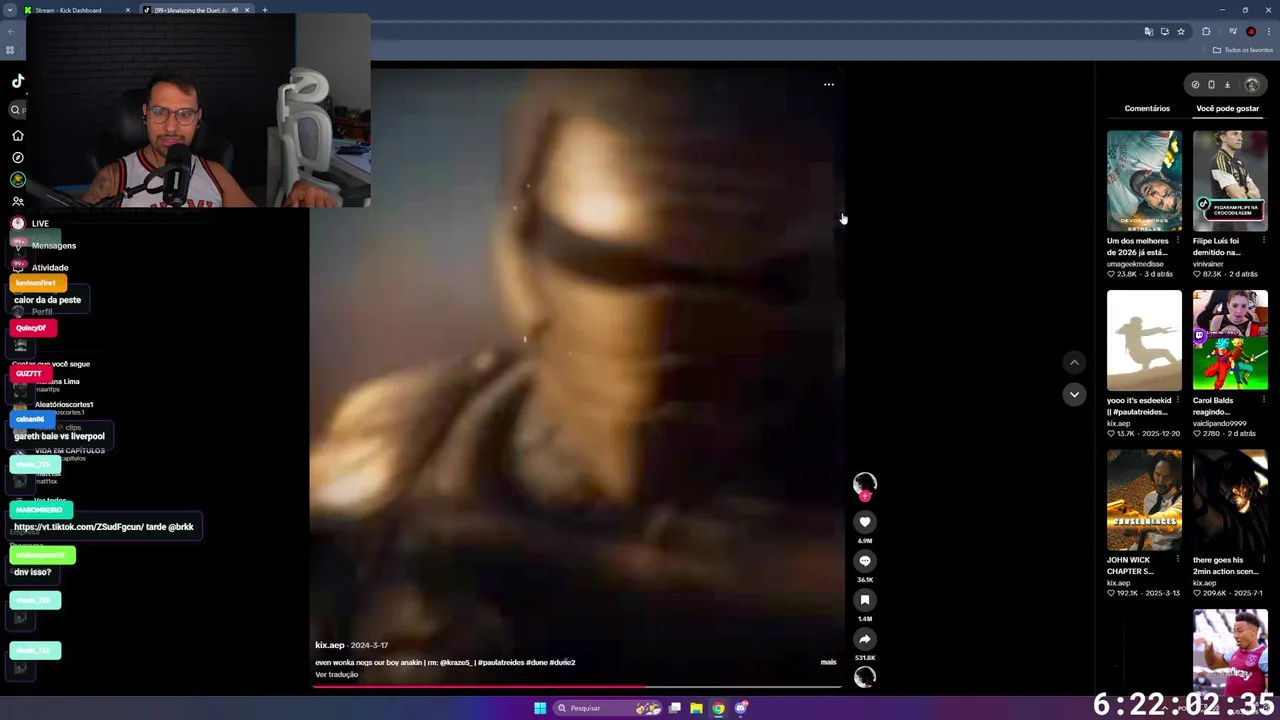Open 'Carol Balds reagindo' video thumbnail
The width and height of the screenshot is (1280, 720).
pos(1230,340)
